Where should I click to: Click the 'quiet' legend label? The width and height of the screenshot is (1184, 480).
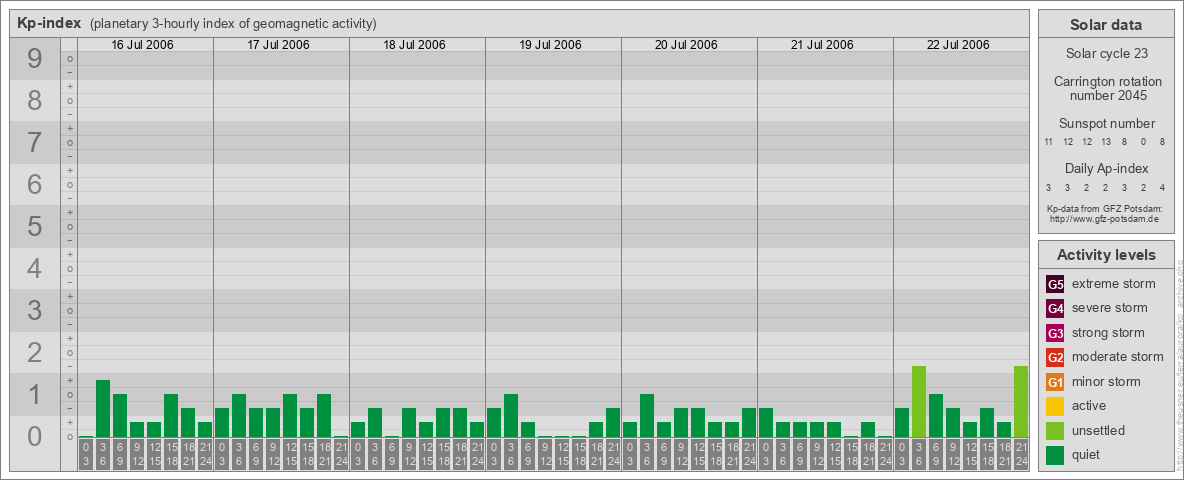tap(1086, 455)
